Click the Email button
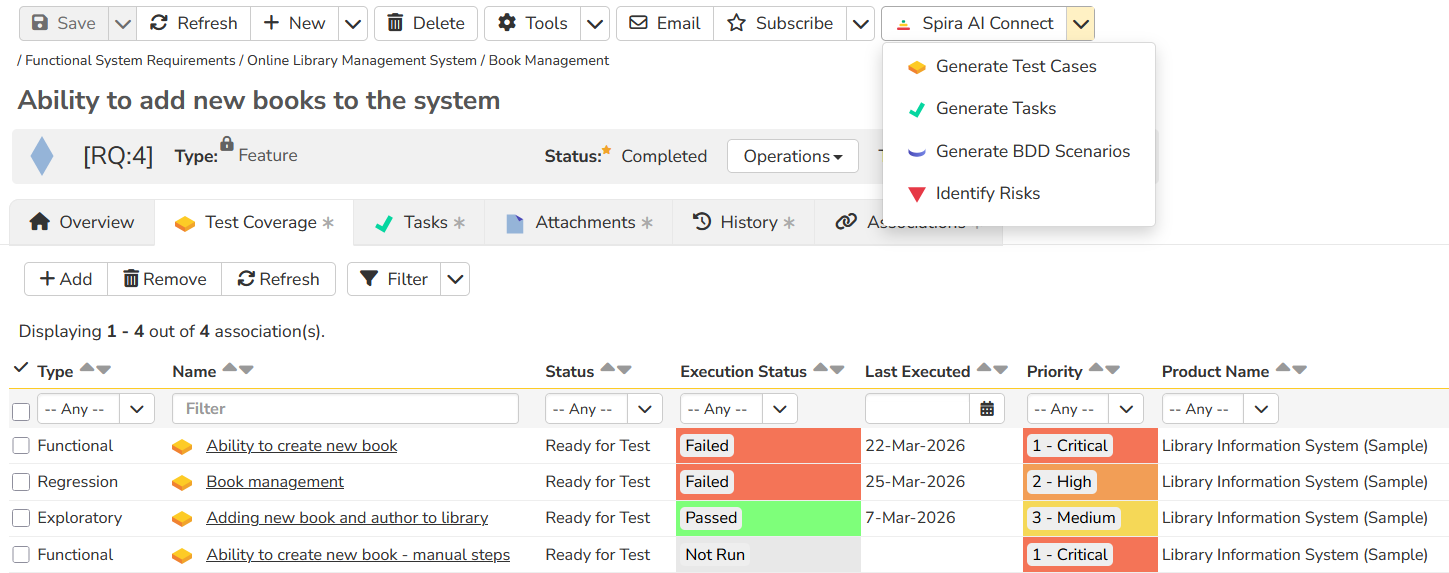Image resolution: width=1449 pixels, height=573 pixels. [664, 23]
